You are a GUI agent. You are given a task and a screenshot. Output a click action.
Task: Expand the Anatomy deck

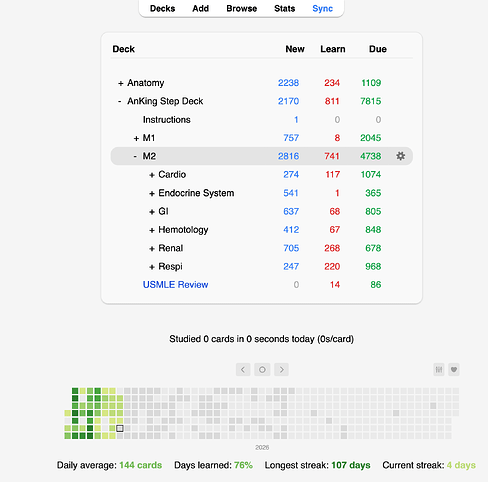pyautogui.click(x=121, y=83)
